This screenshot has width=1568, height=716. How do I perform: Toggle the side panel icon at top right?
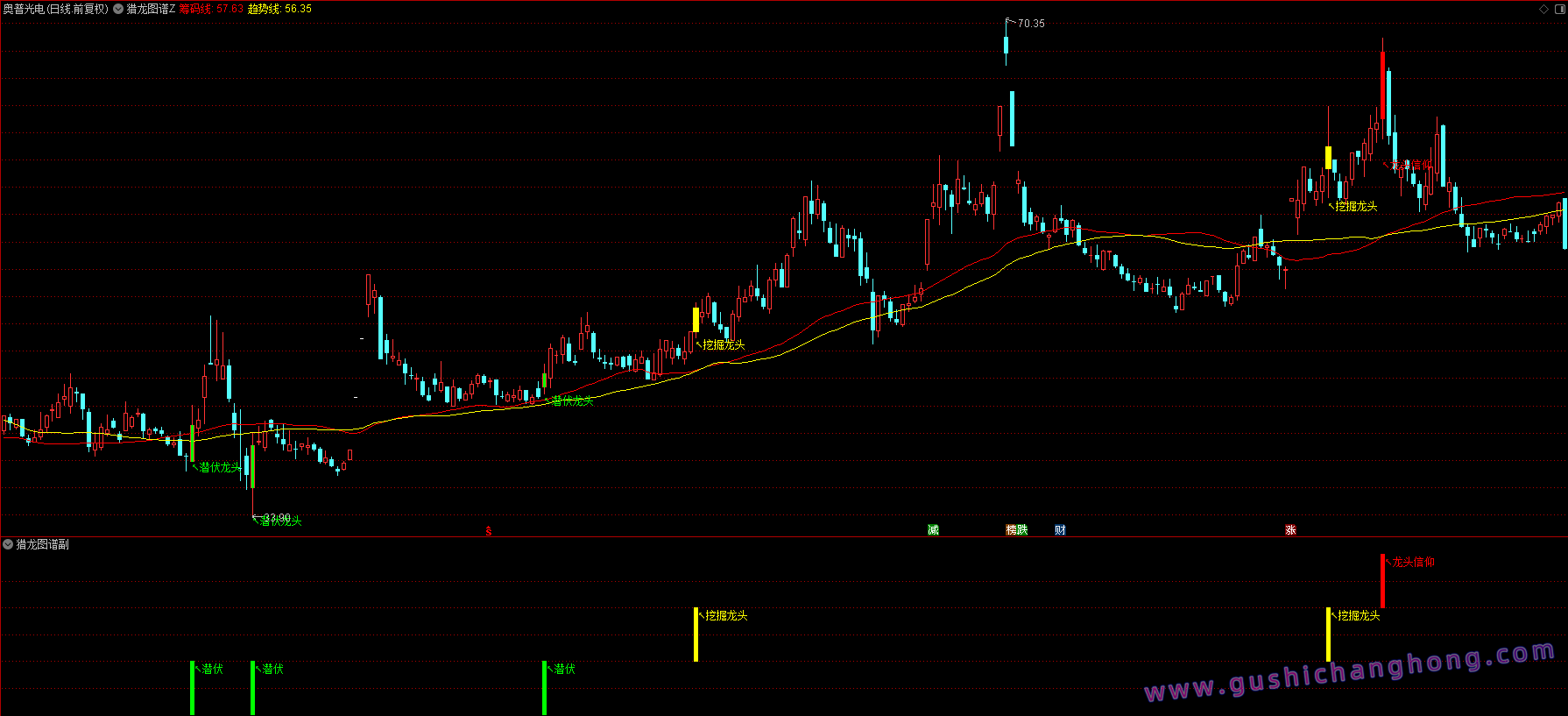pos(1557,9)
